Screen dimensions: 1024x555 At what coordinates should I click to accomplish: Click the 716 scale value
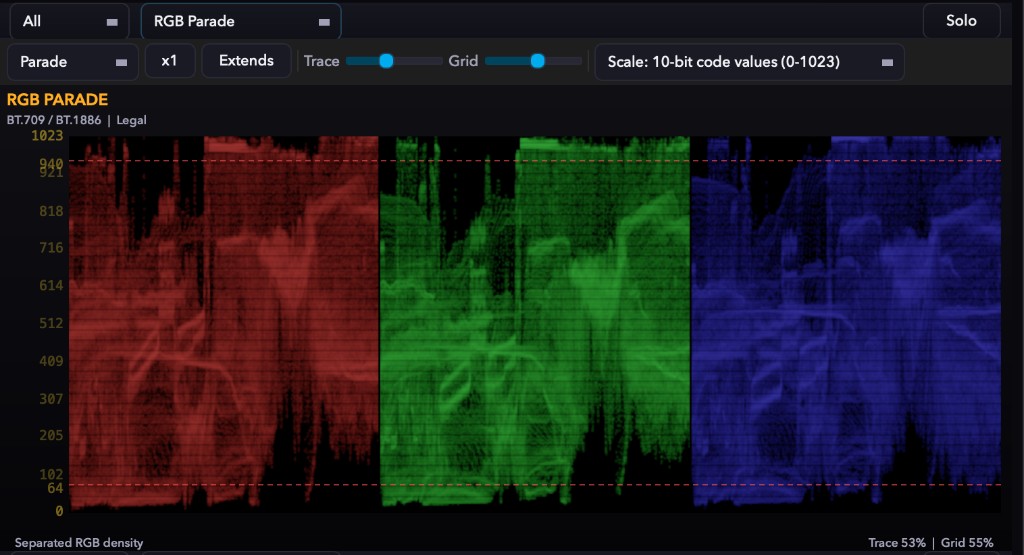[x=51, y=247]
